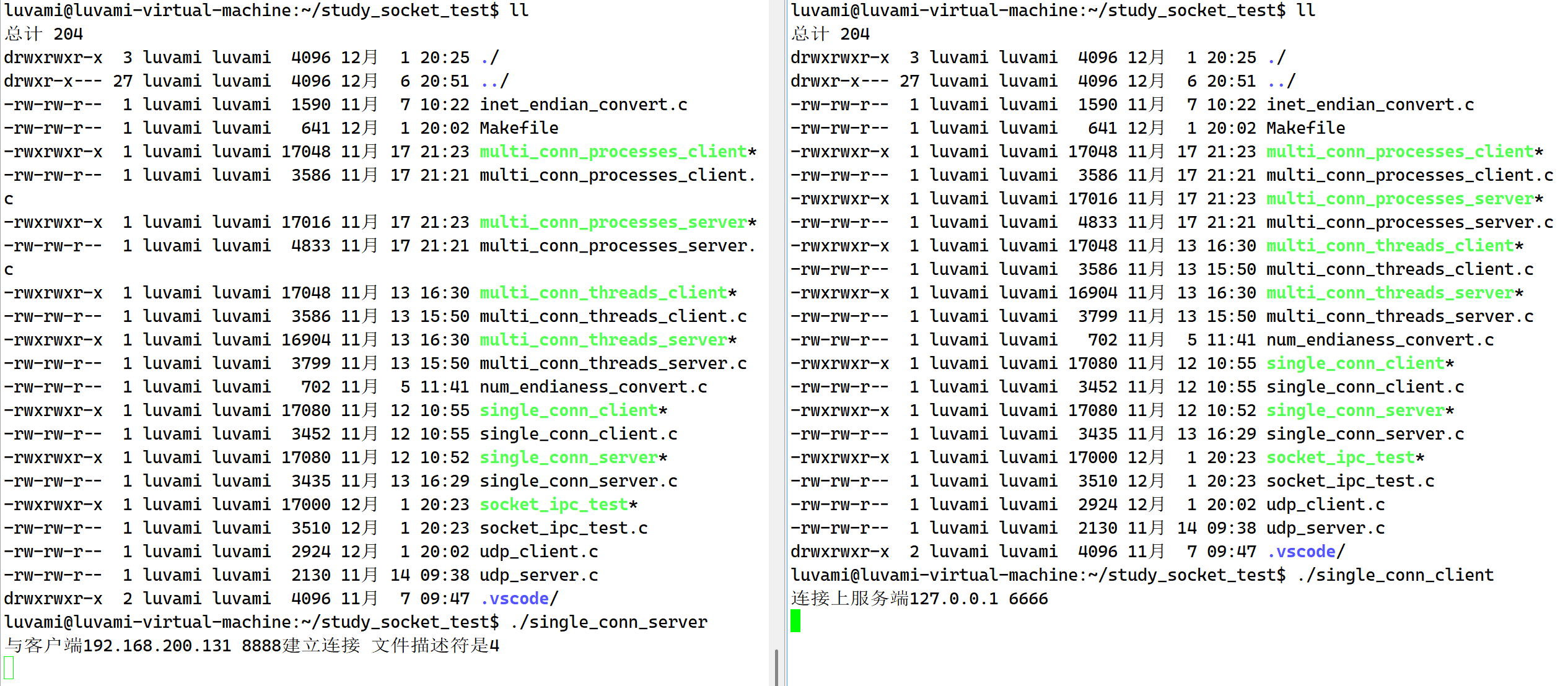This screenshot has height=686, width=1568.
Task: Click the green cursor block in right terminal
Action: click(x=795, y=621)
